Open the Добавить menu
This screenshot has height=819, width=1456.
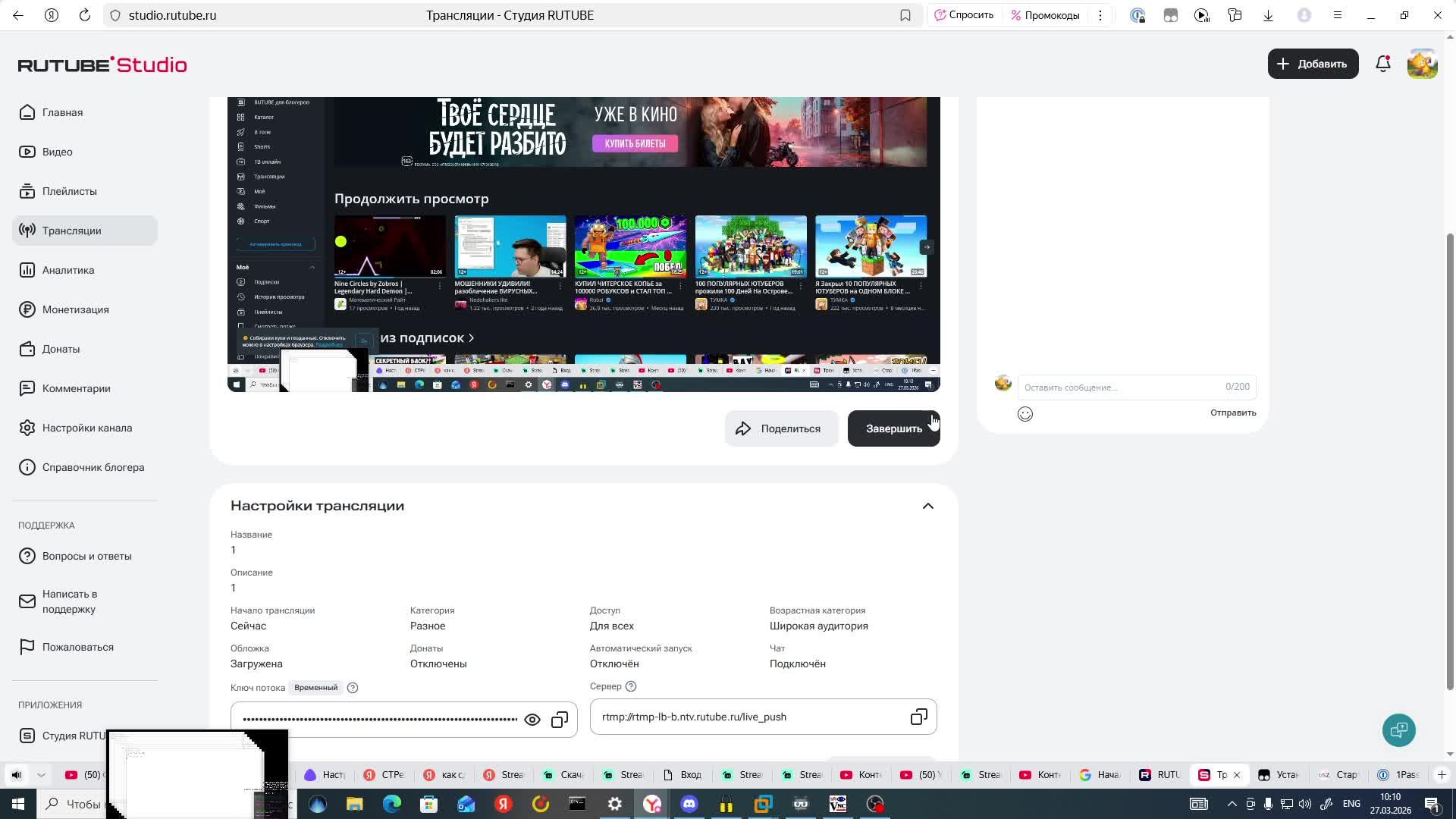tap(1313, 64)
